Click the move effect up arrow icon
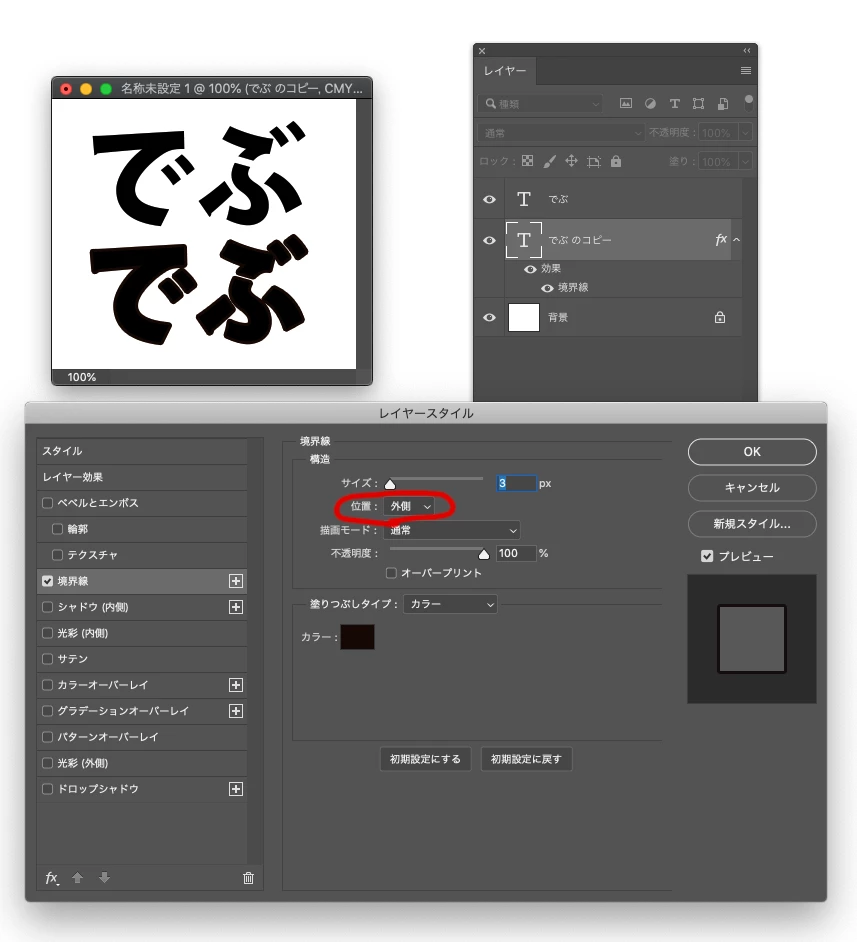The width and height of the screenshot is (857, 942). click(x=77, y=878)
